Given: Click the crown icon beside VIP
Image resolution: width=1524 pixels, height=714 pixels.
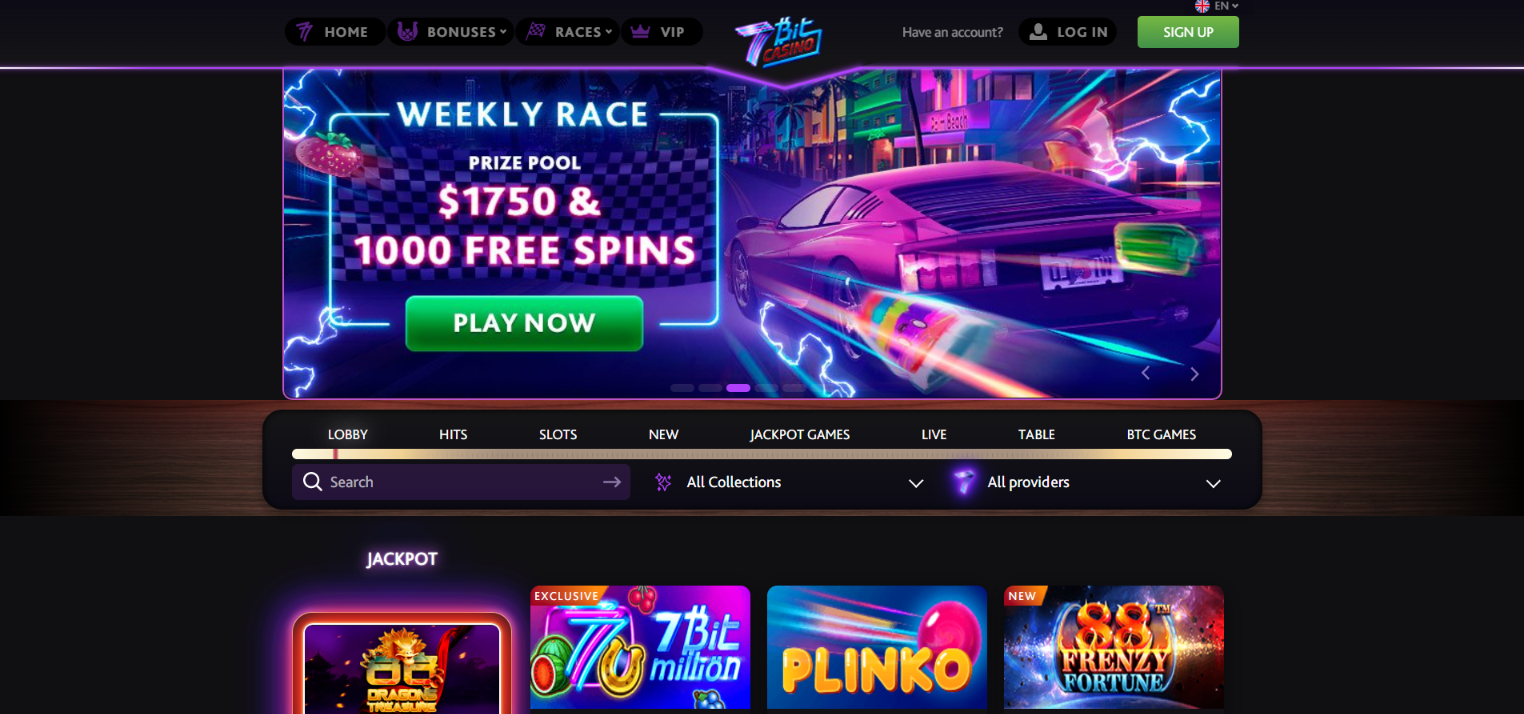Looking at the screenshot, I should [640, 32].
